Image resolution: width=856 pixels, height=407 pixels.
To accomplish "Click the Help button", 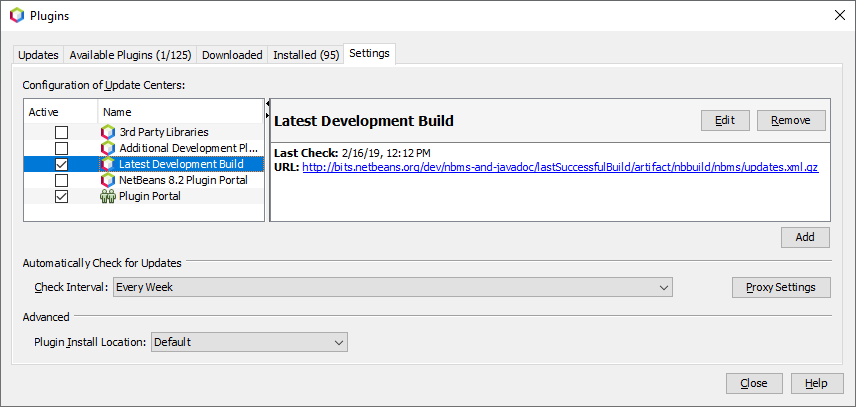I will point(816,384).
